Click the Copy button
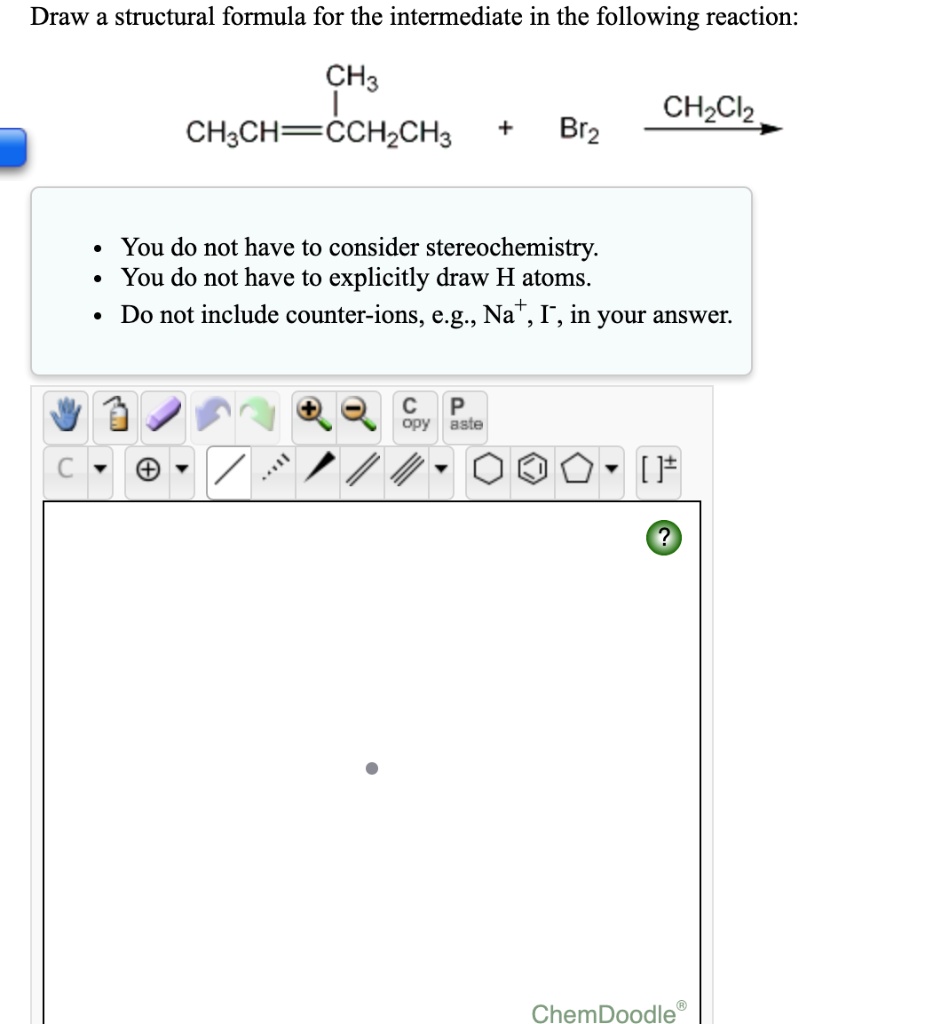This screenshot has height=1024, width=941. pos(414,412)
